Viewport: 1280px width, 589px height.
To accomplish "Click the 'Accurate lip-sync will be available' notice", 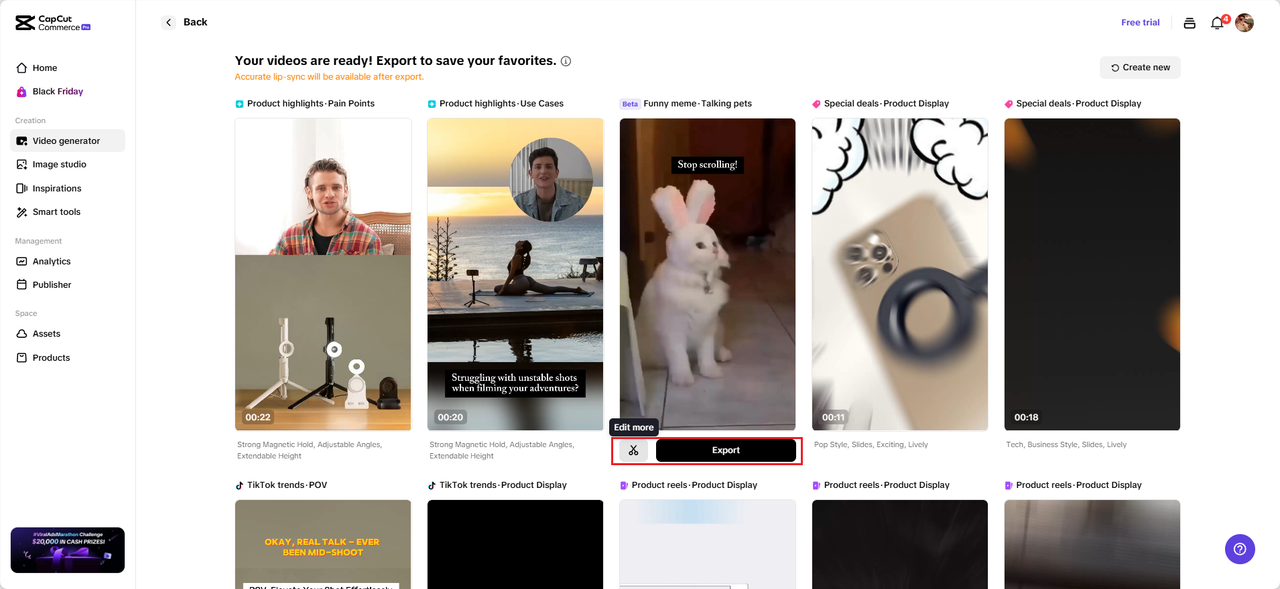I will [x=329, y=77].
